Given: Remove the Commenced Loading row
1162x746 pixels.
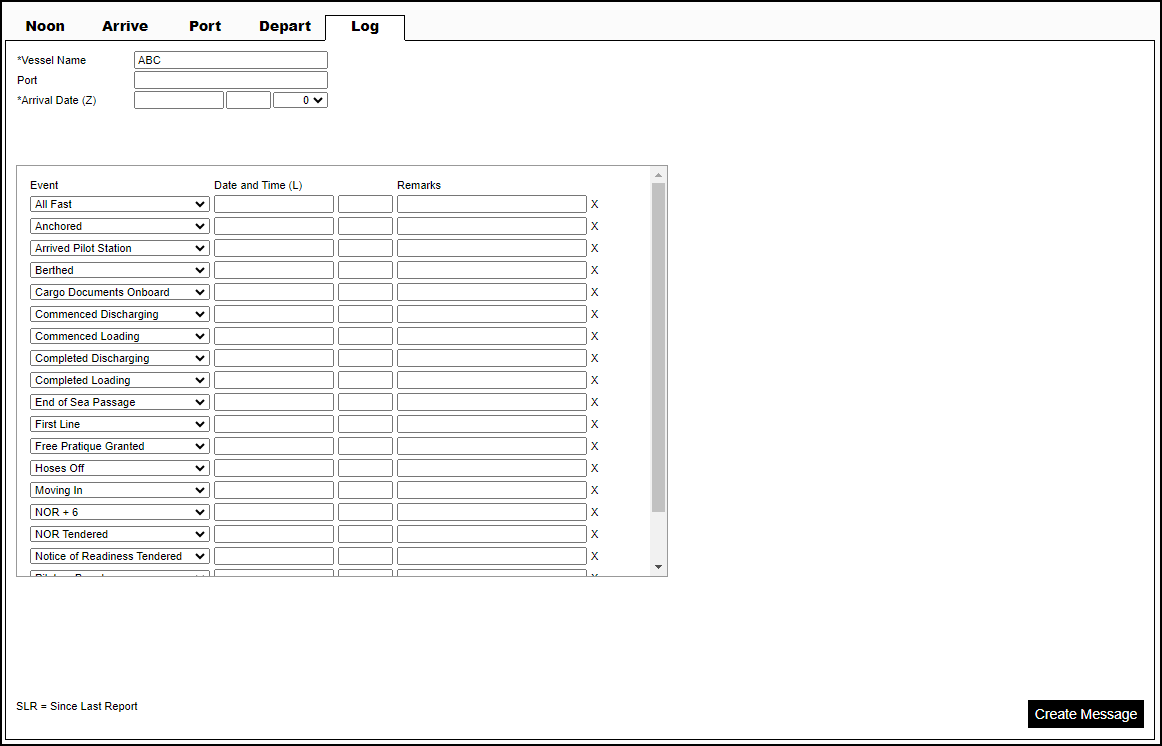Looking at the screenshot, I should 594,336.
